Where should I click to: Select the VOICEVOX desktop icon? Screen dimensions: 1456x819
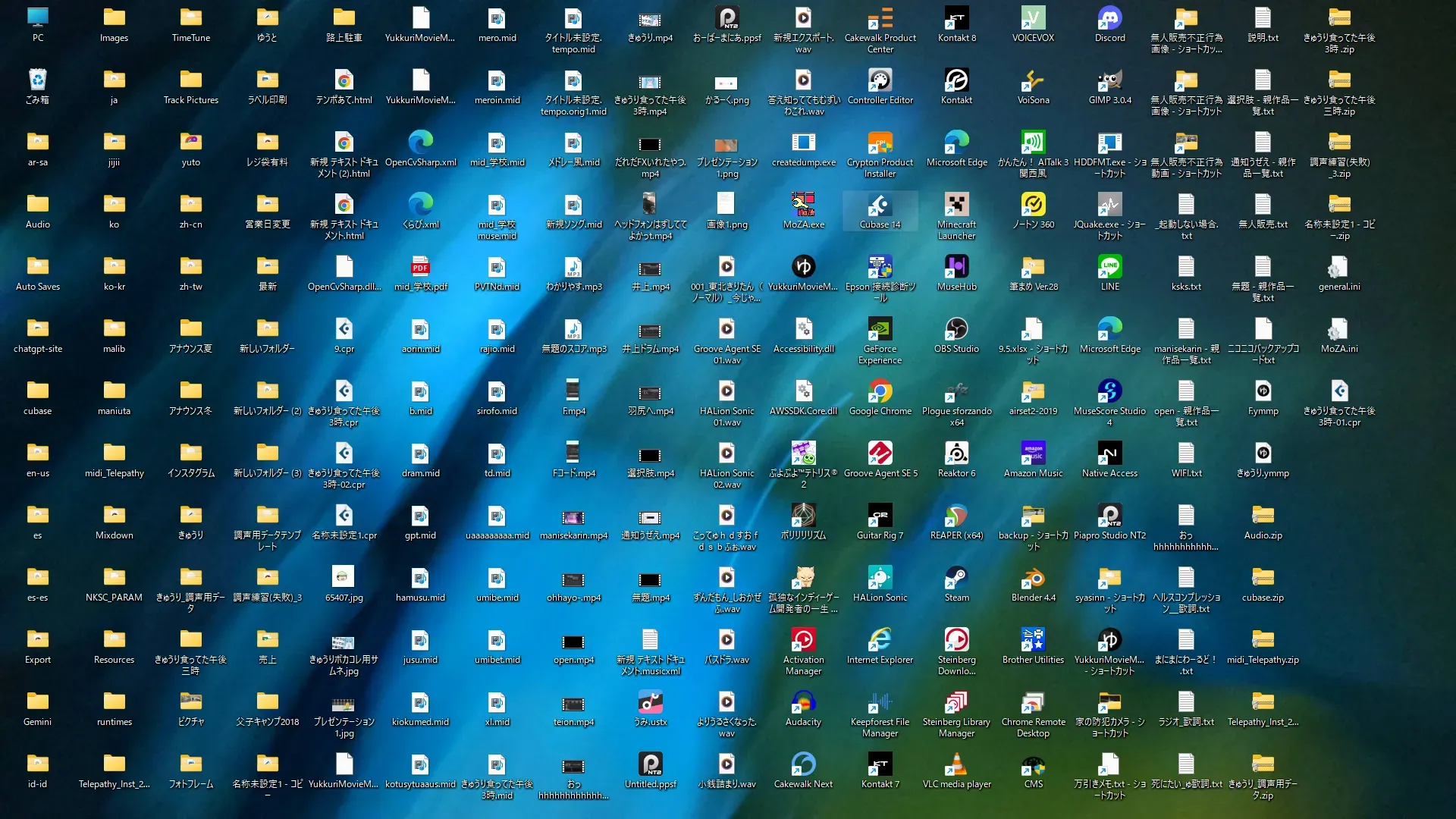[x=1033, y=19]
